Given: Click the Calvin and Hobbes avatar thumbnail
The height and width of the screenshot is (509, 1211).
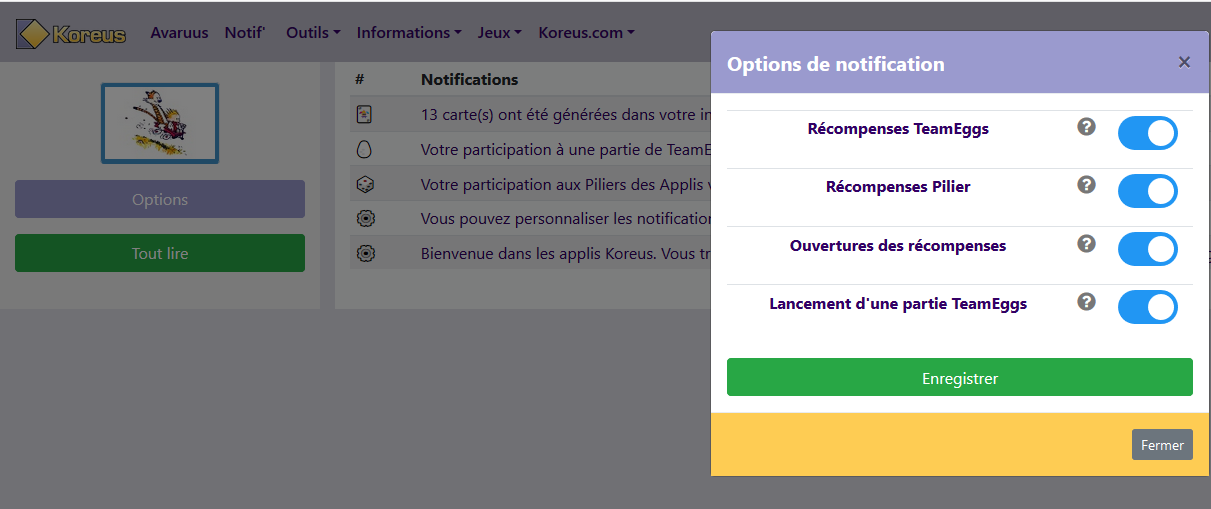Looking at the screenshot, I should [160, 123].
